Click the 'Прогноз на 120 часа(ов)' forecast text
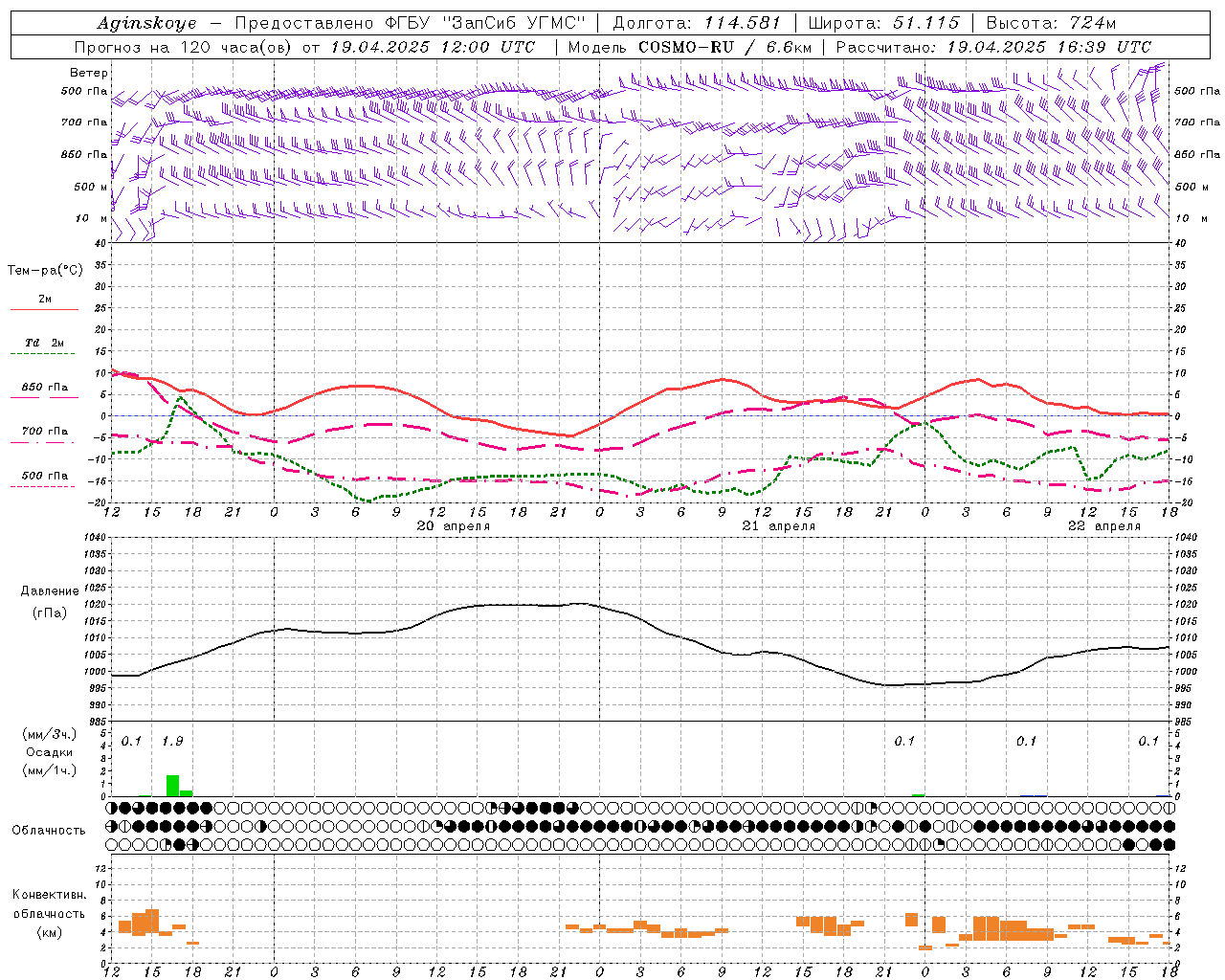The width and height of the screenshot is (1225, 980). [x=182, y=47]
